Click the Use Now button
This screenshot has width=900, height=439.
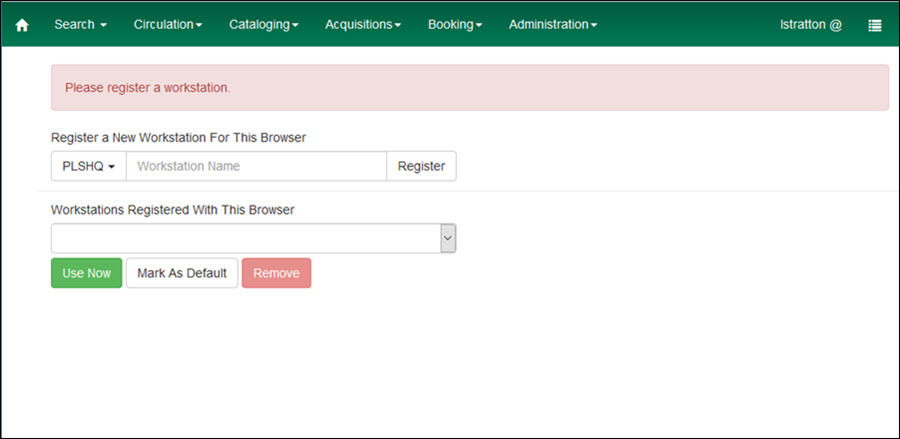click(87, 273)
